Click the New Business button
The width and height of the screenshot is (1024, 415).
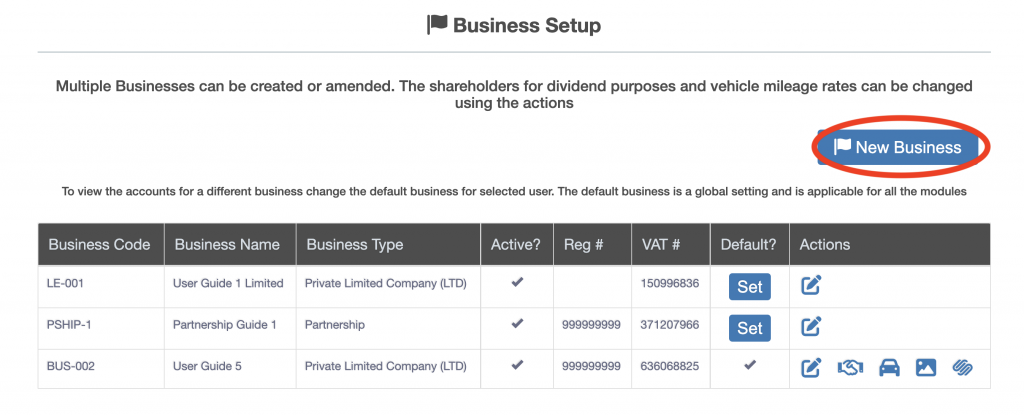tap(897, 148)
